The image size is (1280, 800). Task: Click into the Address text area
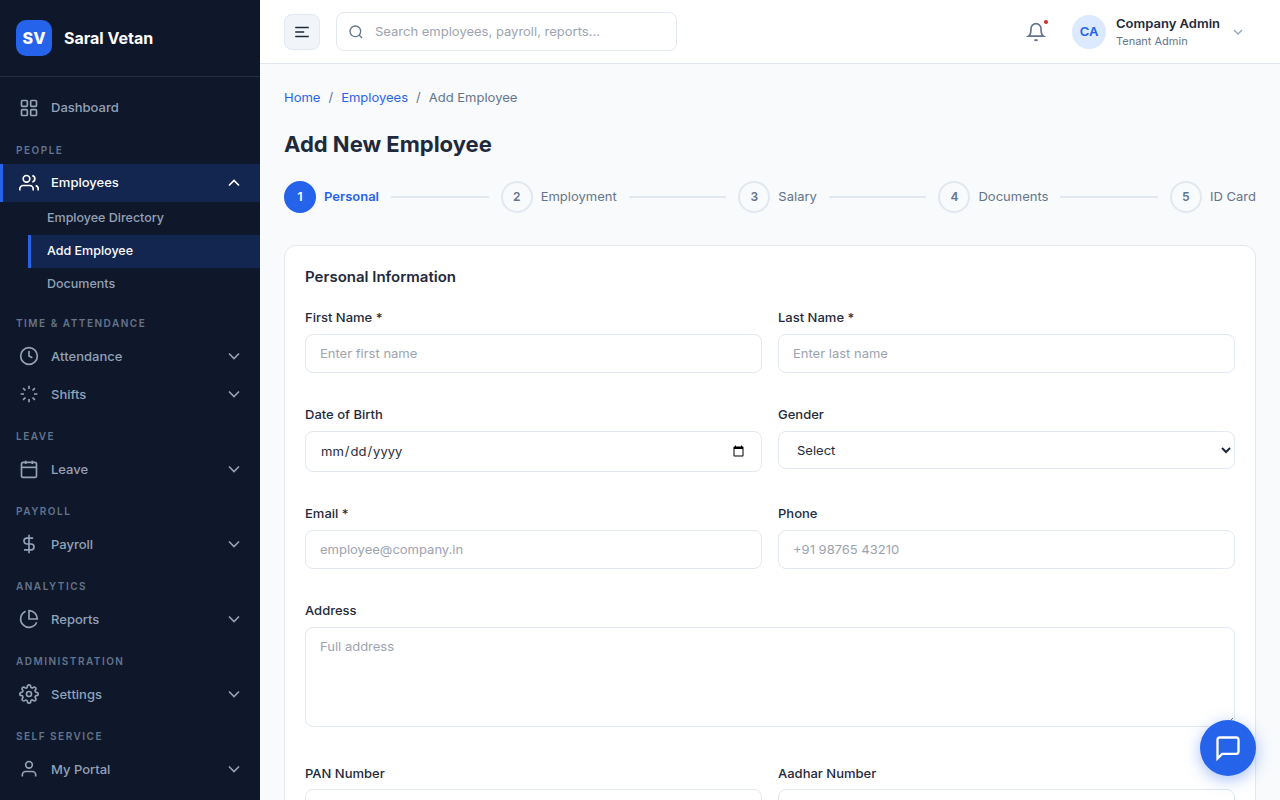(770, 677)
